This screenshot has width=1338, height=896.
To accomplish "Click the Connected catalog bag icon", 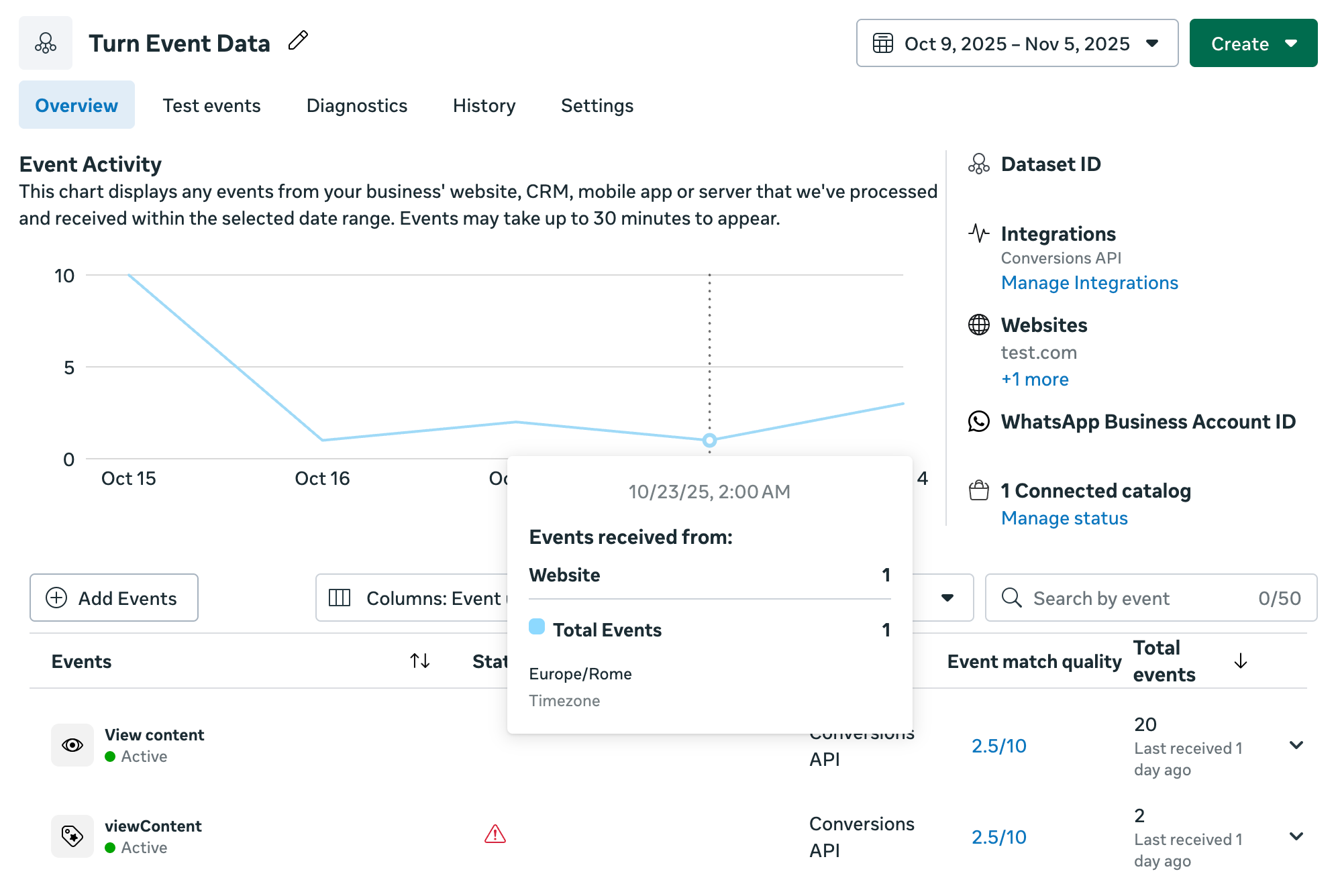I will (x=978, y=490).
